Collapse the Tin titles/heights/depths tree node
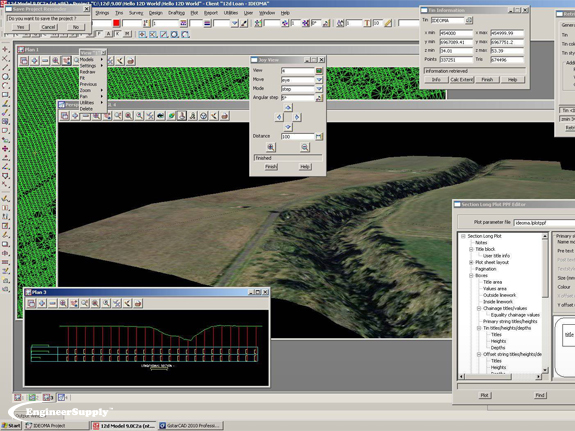 coord(479,328)
